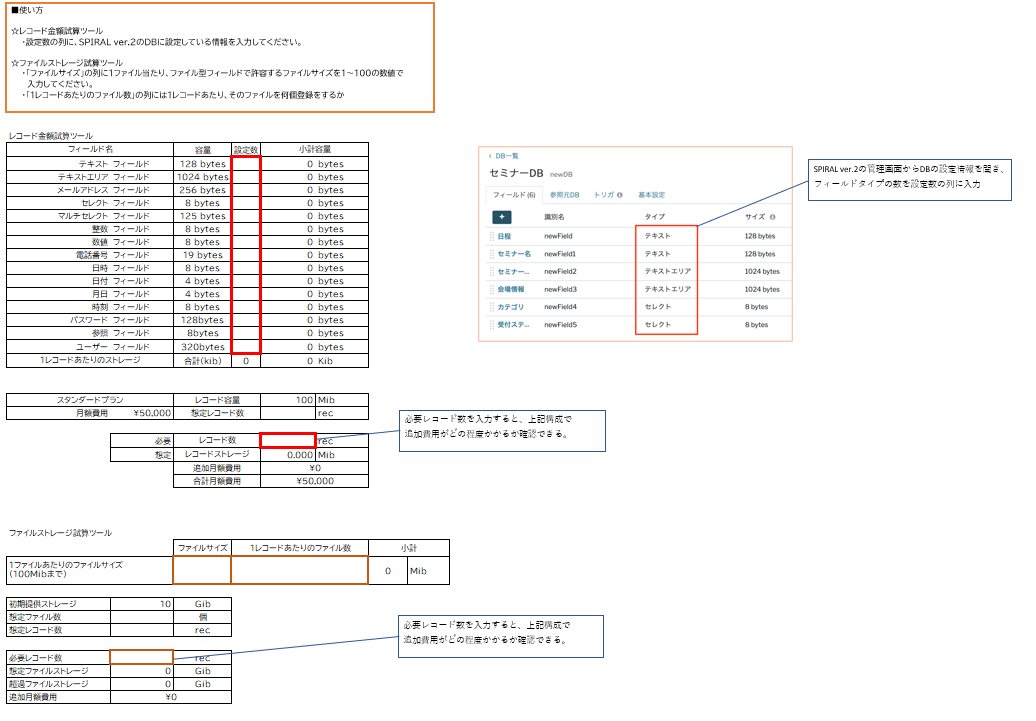Viewport: 1036px width, 721px height.
Task: Select 設定数 cell for ユーザー フィールド
Action: pos(246,347)
